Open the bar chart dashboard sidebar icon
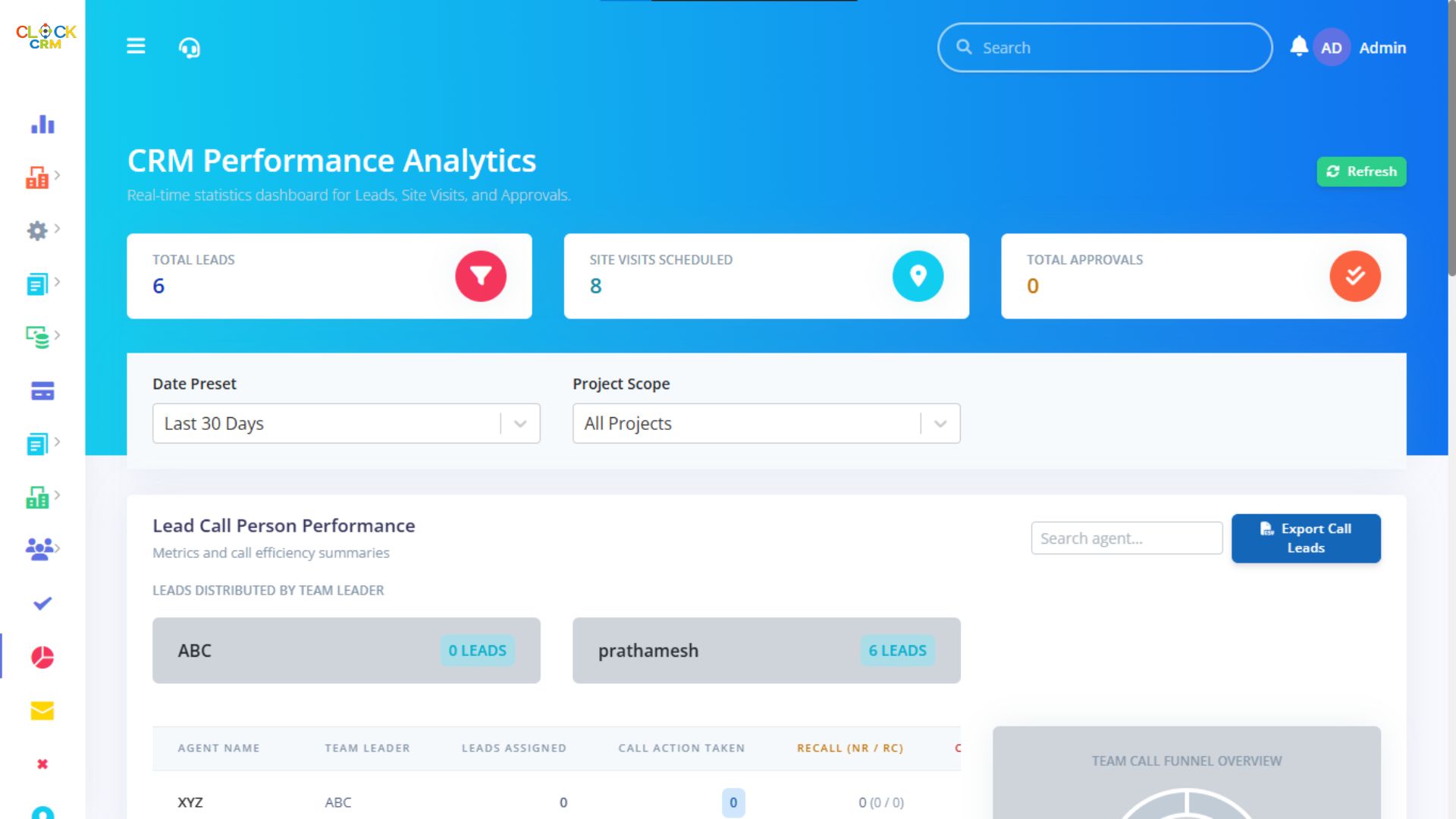This screenshot has width=1456, height=819. point(42,124)
